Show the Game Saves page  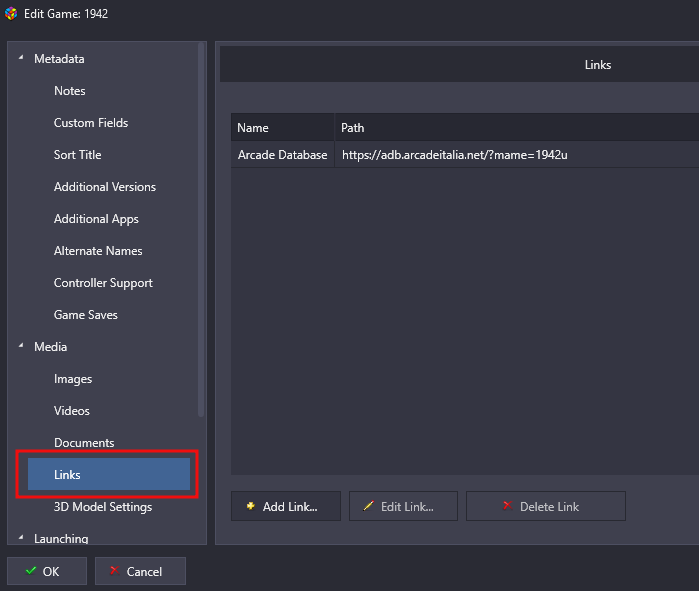86,315
